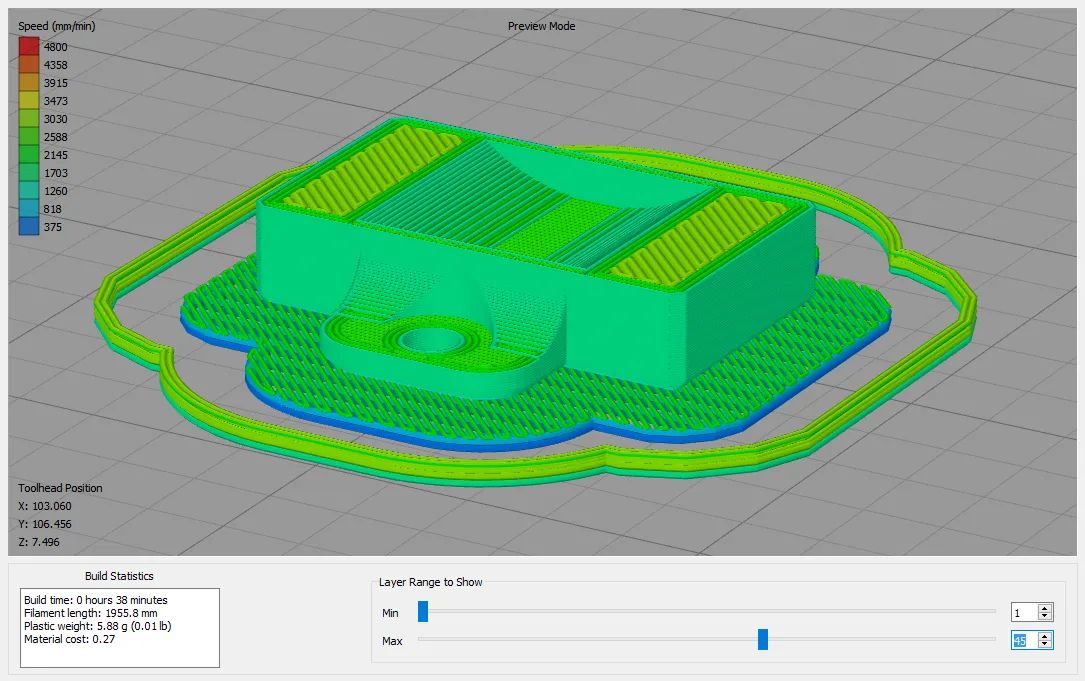Image resolution: width=1085 pixels, height=681 pixels.
Task: Click the red 4800 speed swatch
Action: [x=29, y=46]
